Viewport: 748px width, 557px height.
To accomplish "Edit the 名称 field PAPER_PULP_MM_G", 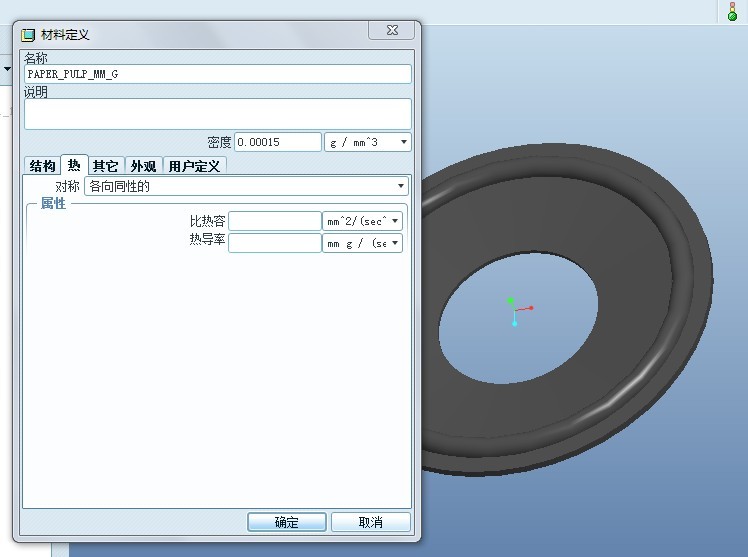I will pyautogui.click(x=218, y=74).
